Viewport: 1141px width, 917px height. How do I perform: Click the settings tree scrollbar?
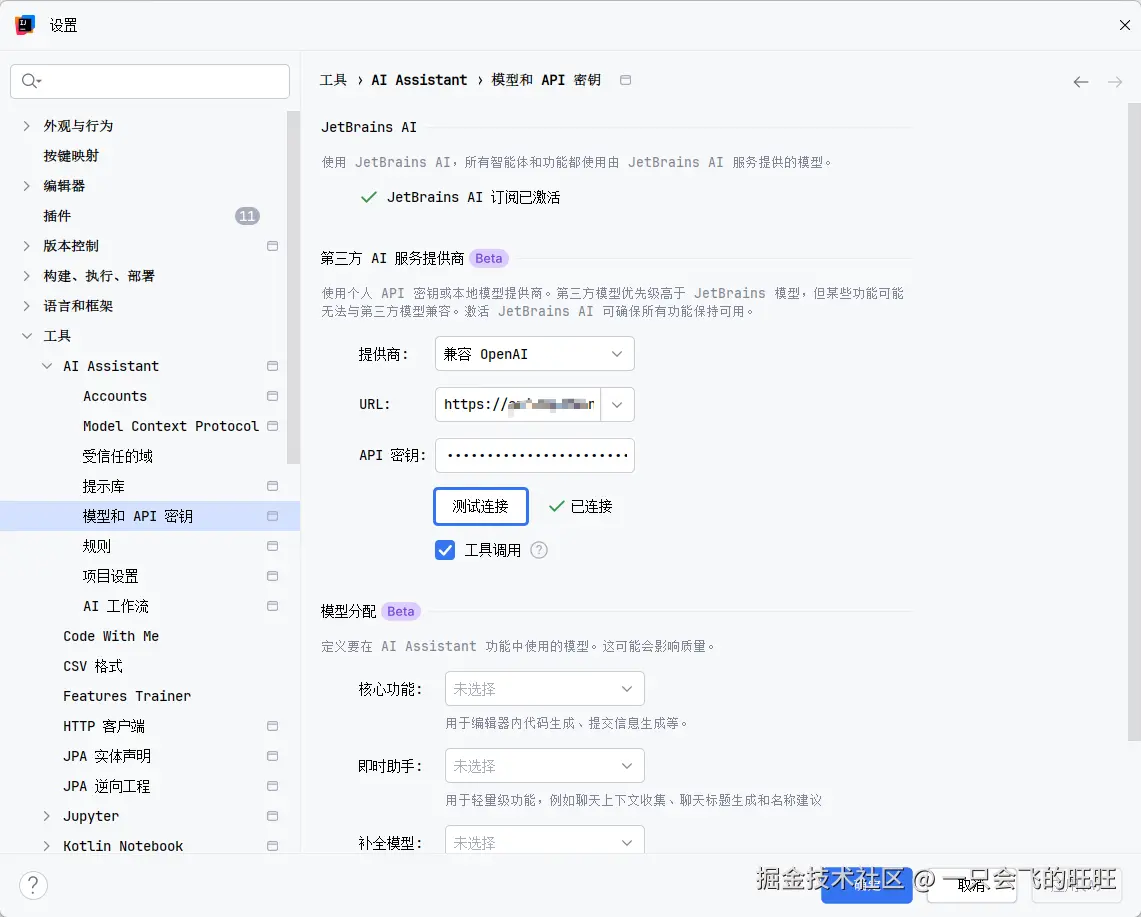(x=293, y=287)
